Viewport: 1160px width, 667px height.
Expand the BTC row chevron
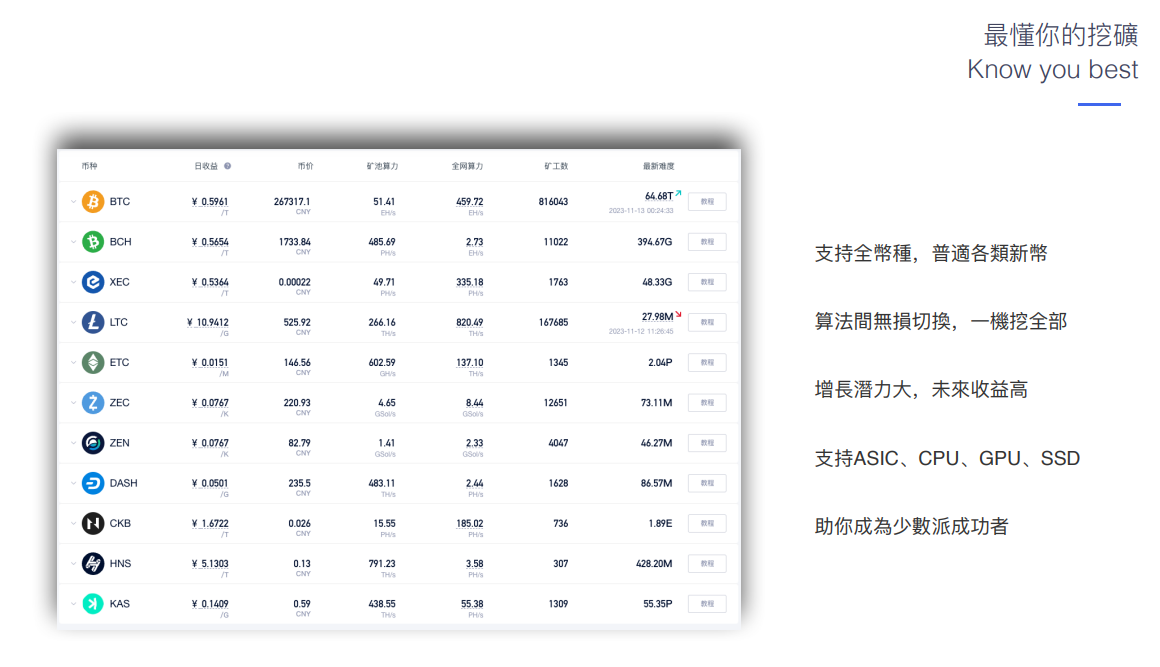click(x=72, y=202)
